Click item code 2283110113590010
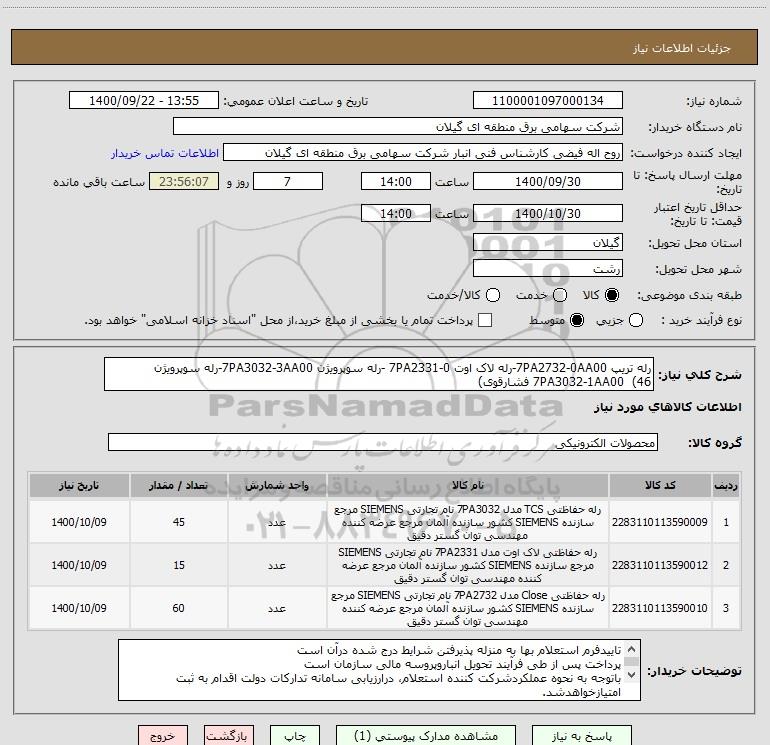 point(660,608)
